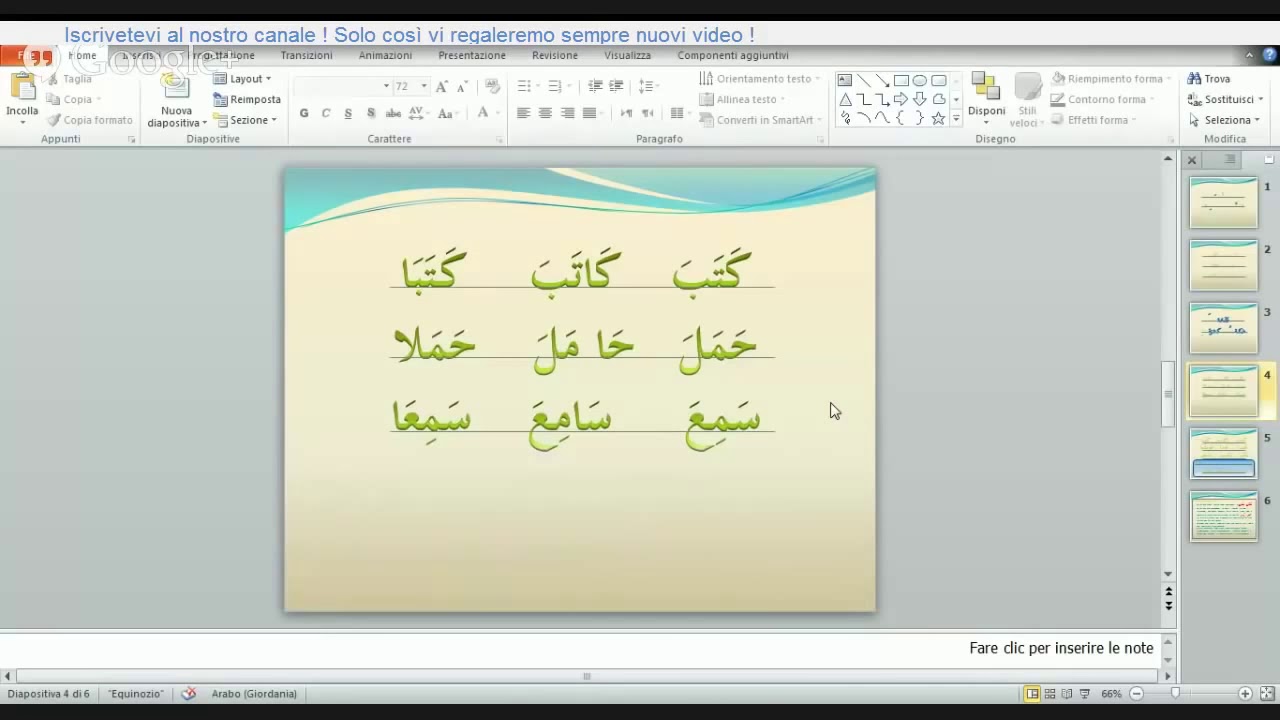
Task: Clear all formatting icon
Action: point(492,86)
